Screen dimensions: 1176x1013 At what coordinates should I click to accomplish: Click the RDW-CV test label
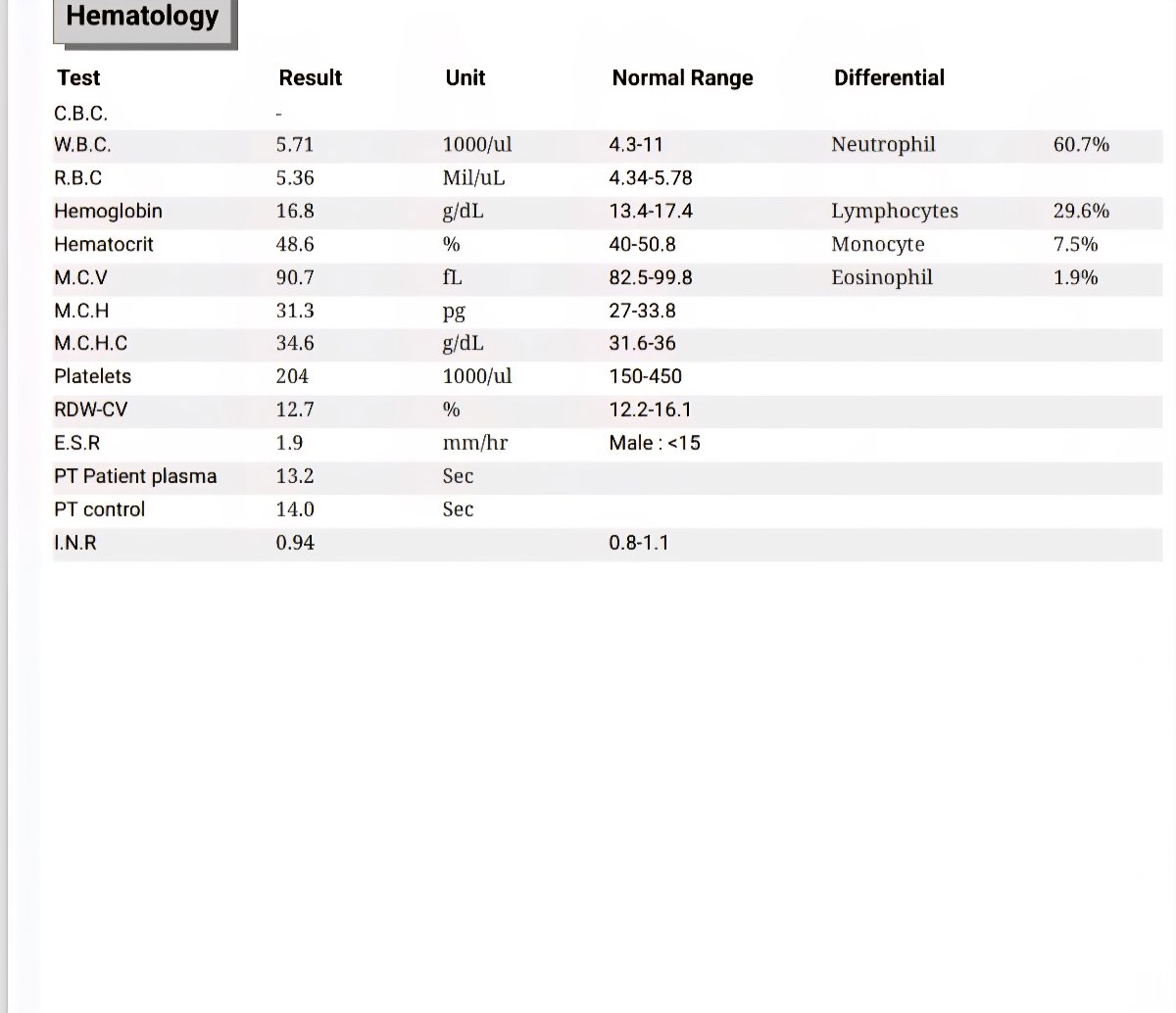pos(91,410)
